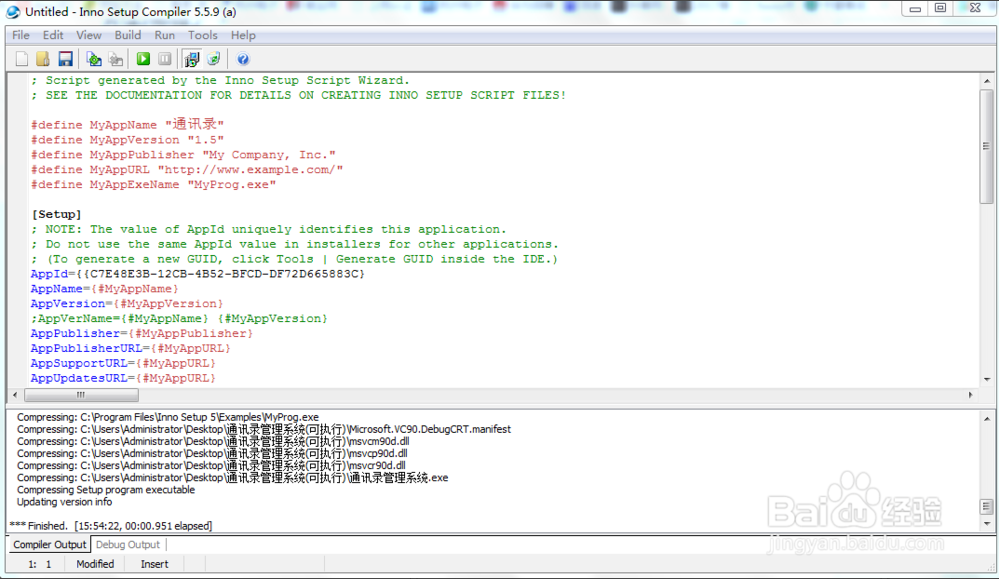999x579 pixels.
Task: Click the 'Compressing Setup program executable' line
Action: point(106,490)
